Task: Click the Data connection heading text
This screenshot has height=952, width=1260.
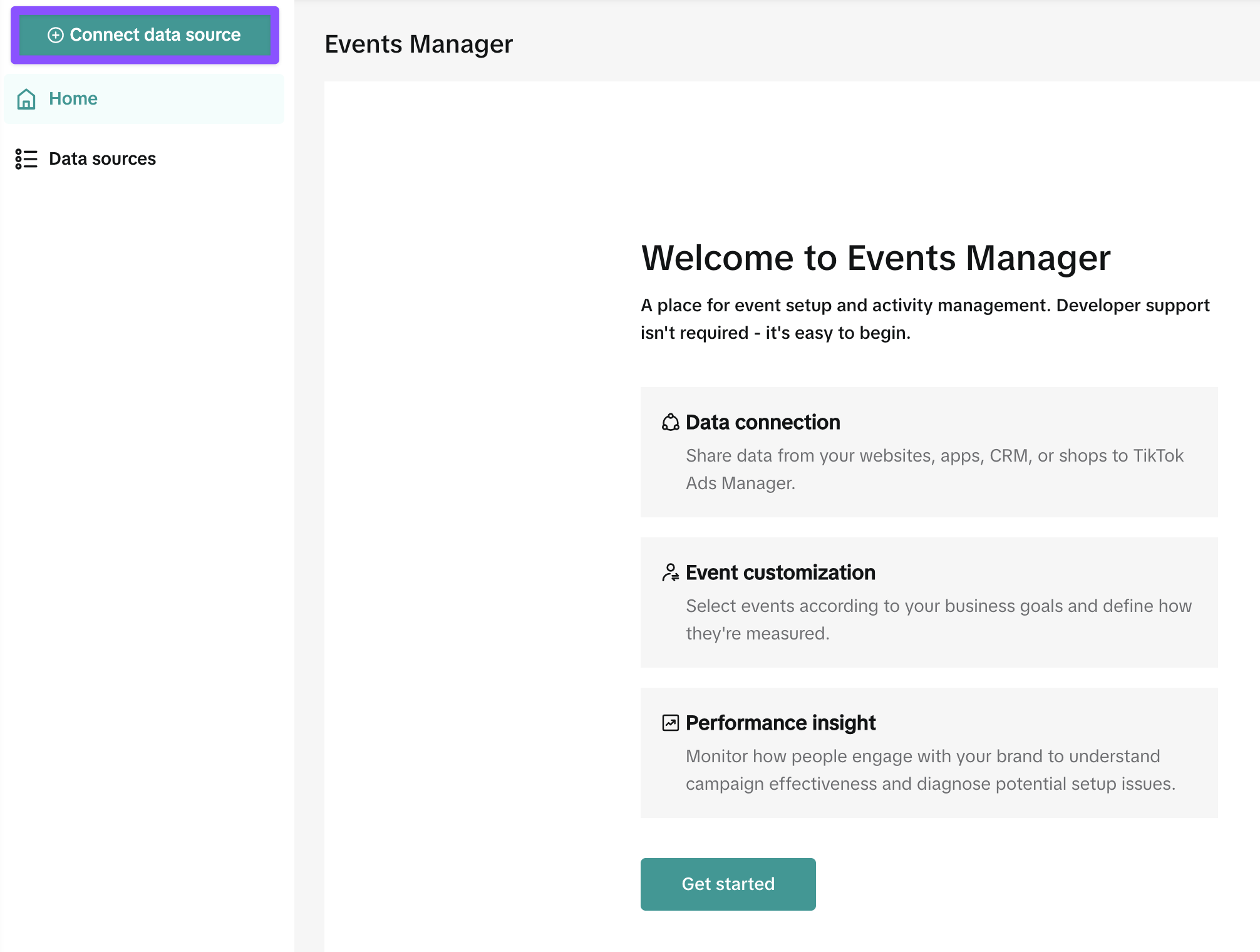Action: (763, 423)
